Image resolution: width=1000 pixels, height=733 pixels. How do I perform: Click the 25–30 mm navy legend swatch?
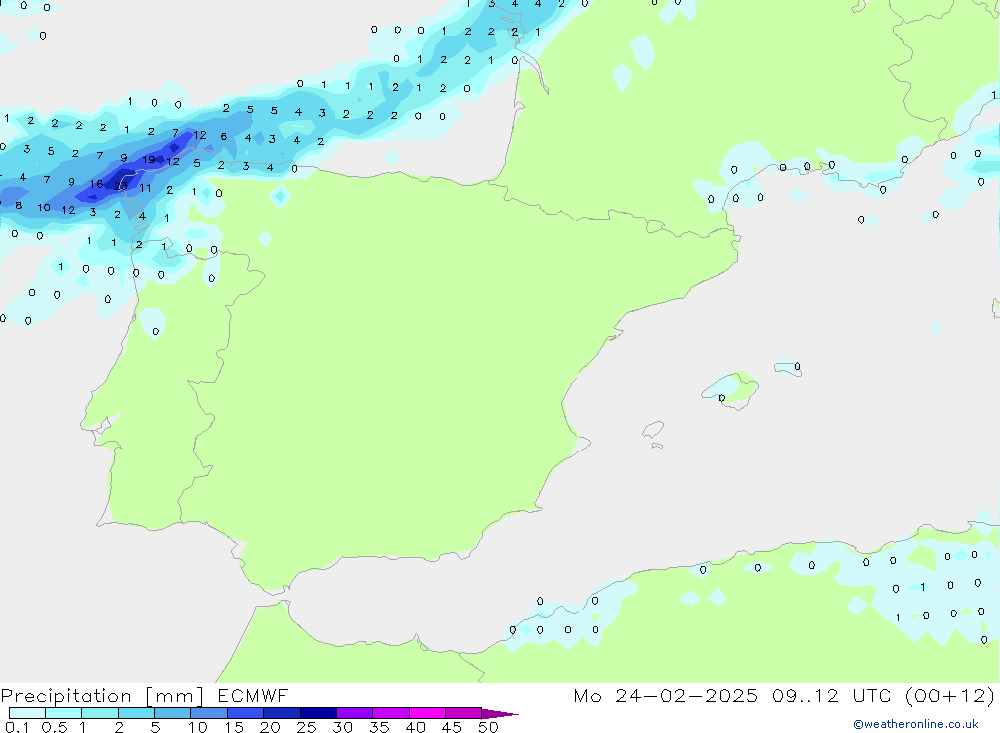coord(318,713)
